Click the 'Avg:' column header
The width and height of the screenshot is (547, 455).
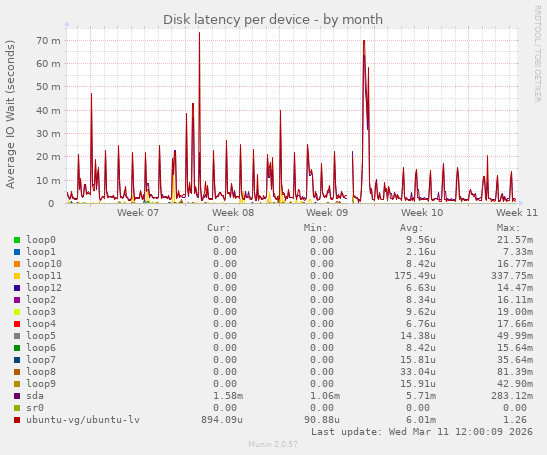(x=412, y=228)
